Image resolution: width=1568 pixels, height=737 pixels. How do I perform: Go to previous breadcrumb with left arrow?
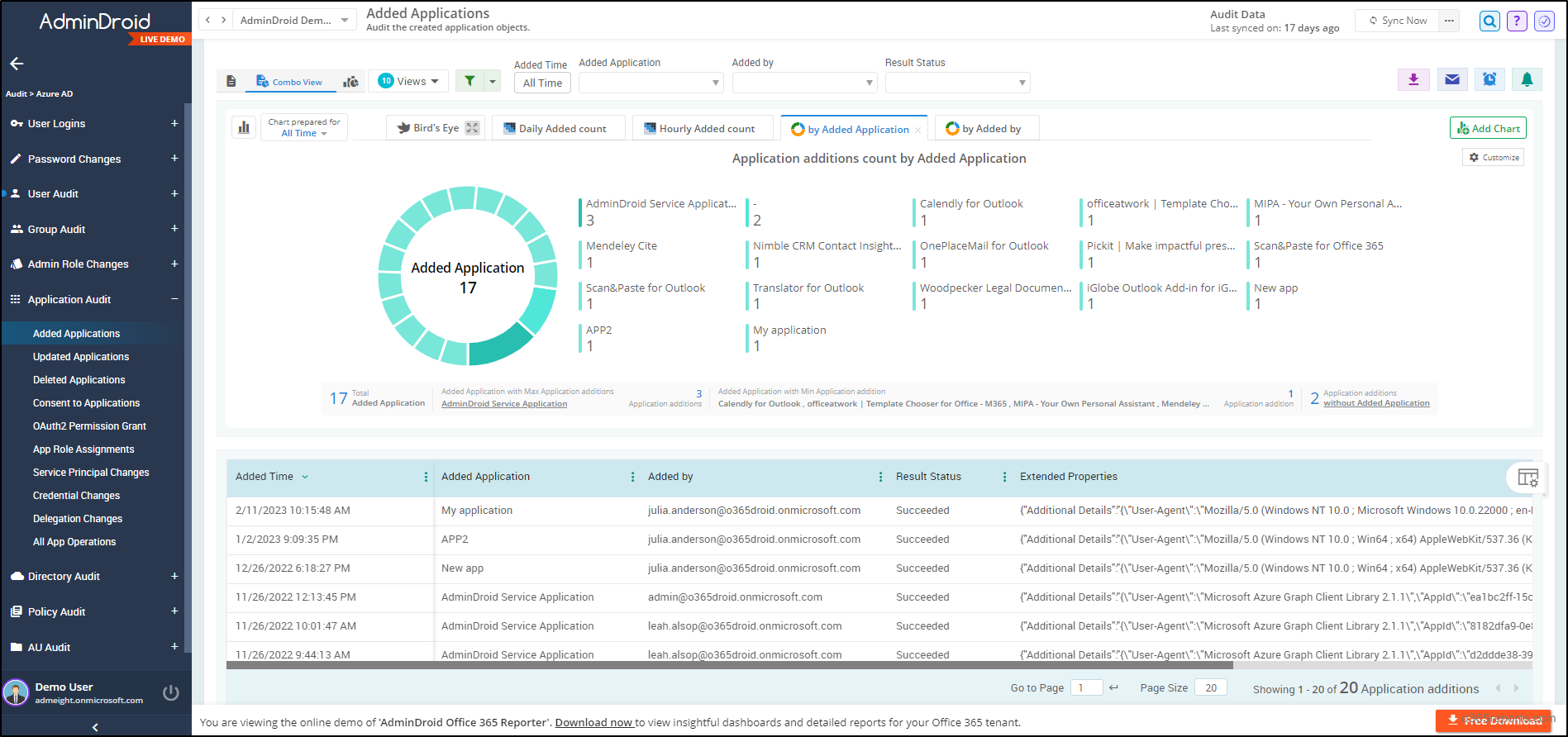pos(208,20)
